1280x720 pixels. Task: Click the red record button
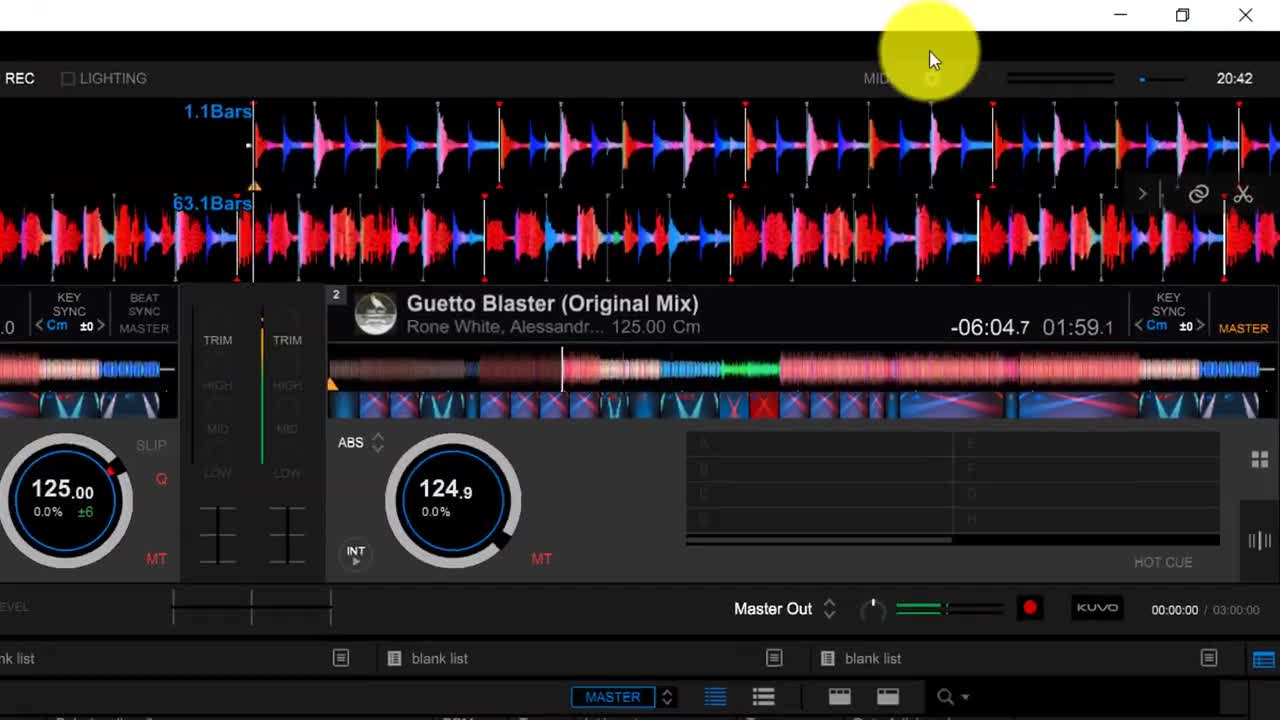pyautogui.click(x=1030, y=608)
